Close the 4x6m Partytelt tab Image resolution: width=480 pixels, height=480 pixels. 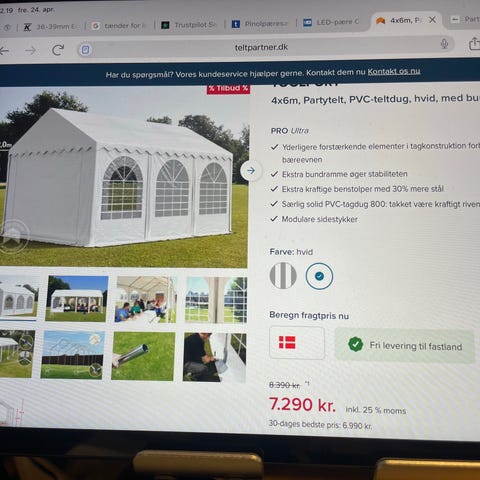pyautogui.click(x=432, y=20)
